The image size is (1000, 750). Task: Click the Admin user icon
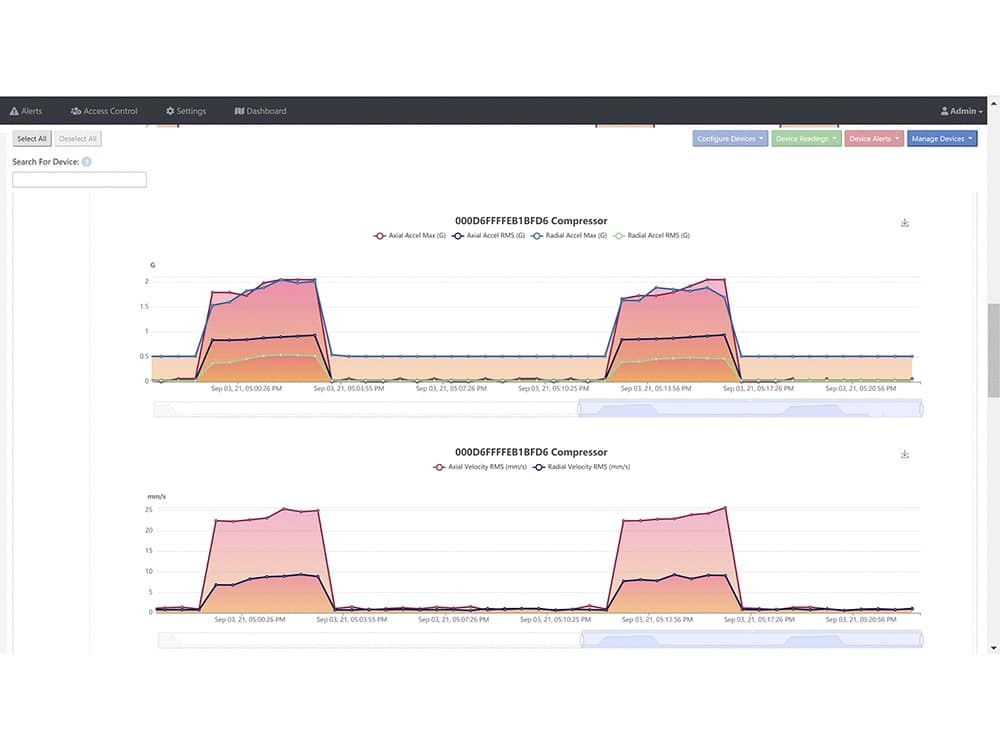pyautogui.click(x=943, y=111)
